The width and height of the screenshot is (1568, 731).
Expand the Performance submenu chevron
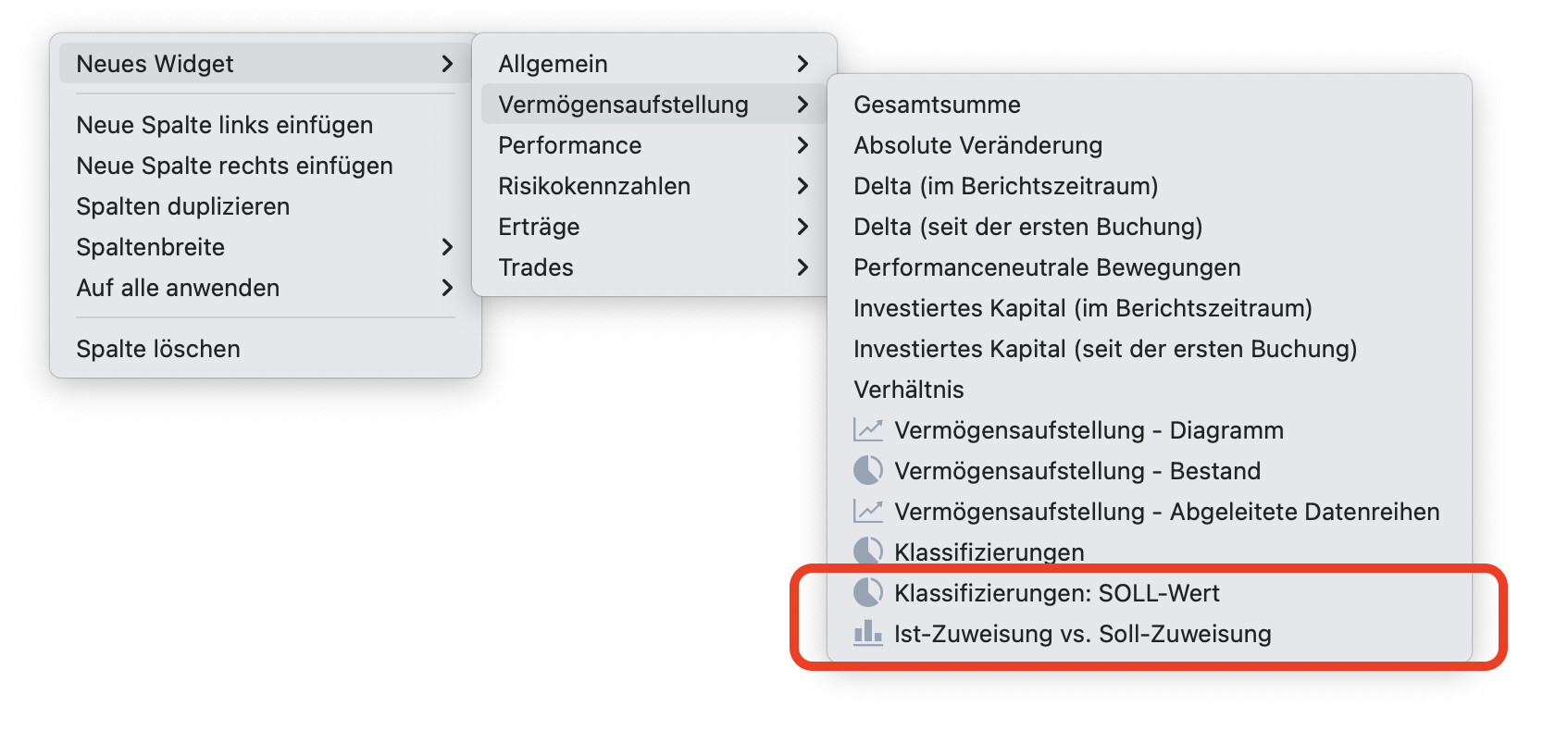803,145
